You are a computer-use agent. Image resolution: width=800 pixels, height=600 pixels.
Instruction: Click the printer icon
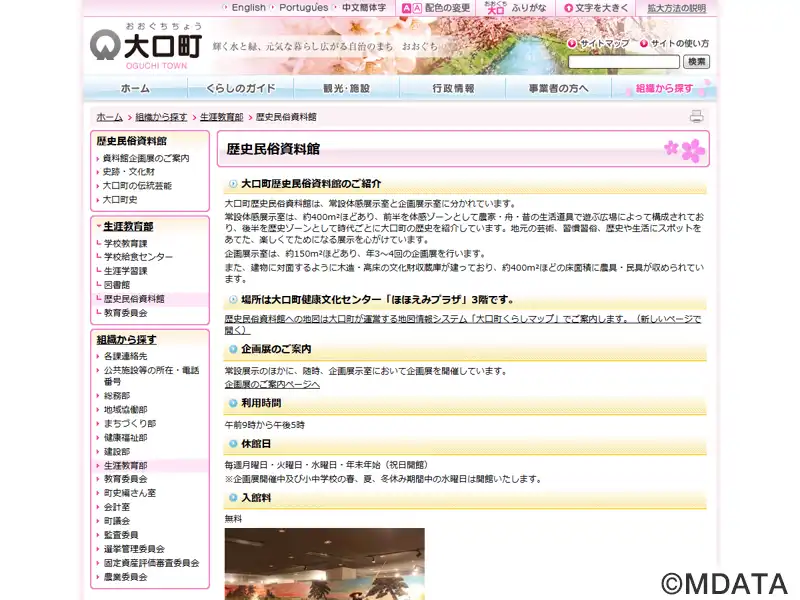(696, 116)
